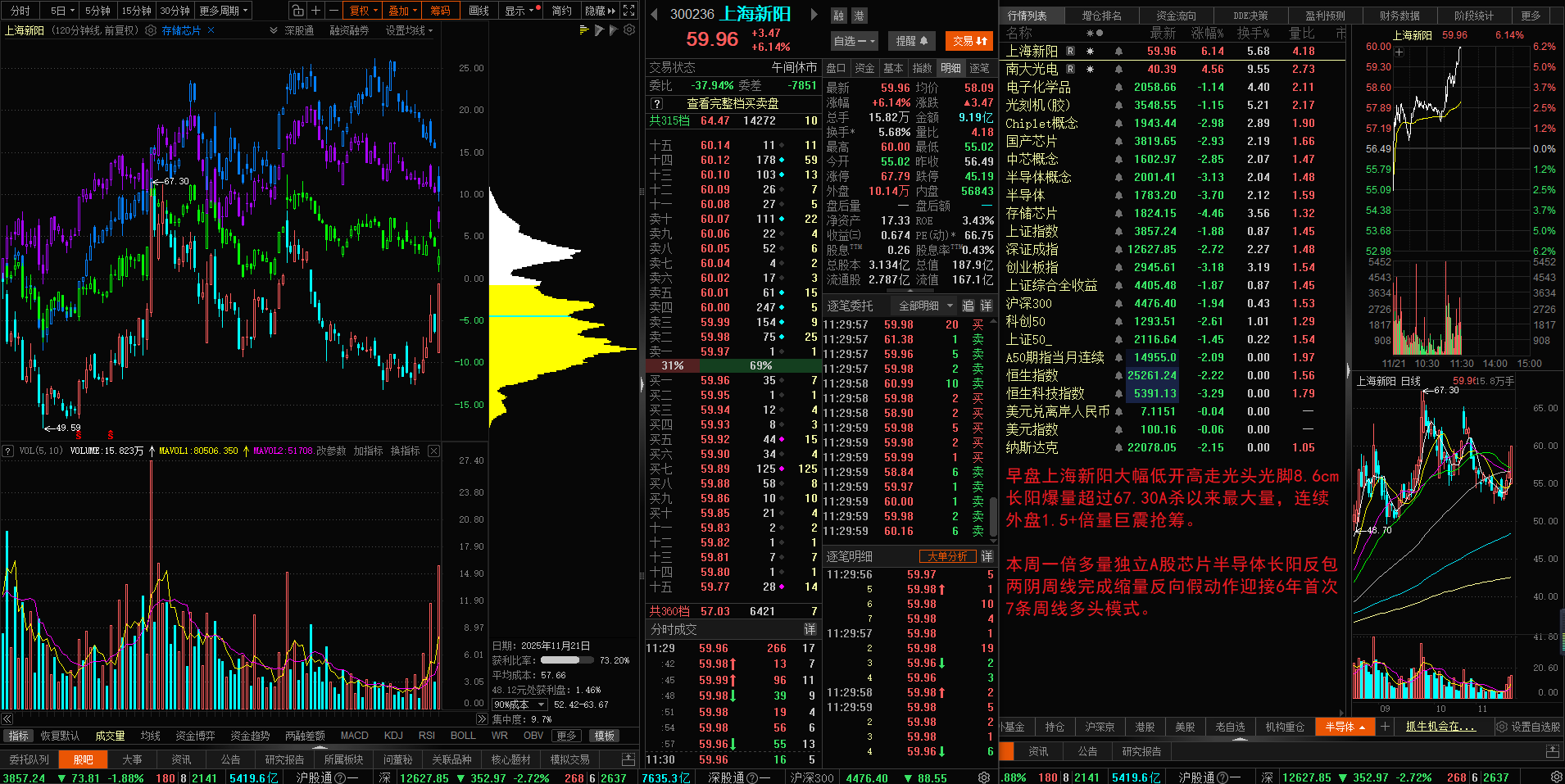Expand the 设置均线 dropdown
The width and height of the screenshot is (1565, 784).
pyautogui.click(x=409, y=30)
